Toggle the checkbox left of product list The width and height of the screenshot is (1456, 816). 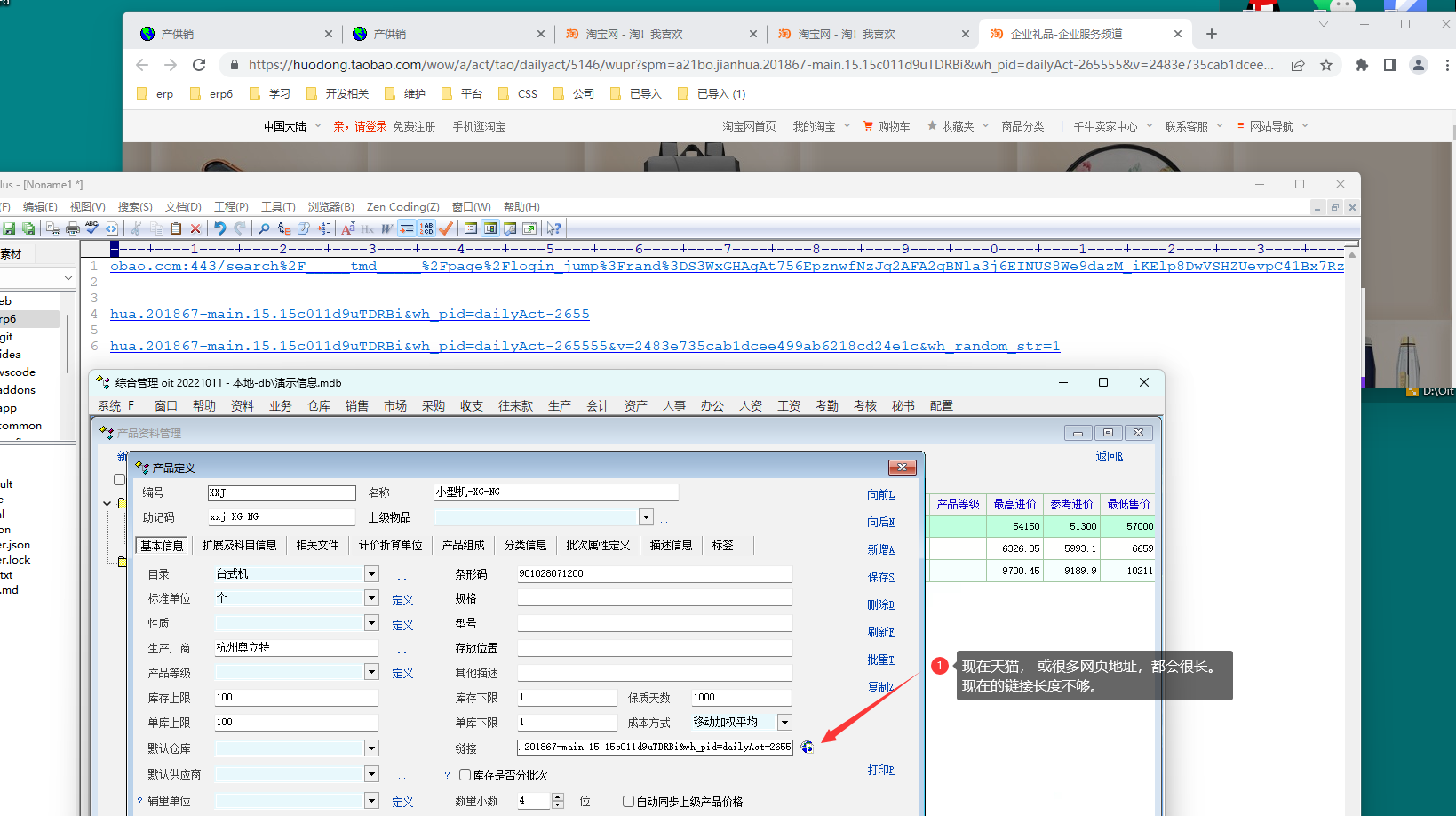coord(119,480)
